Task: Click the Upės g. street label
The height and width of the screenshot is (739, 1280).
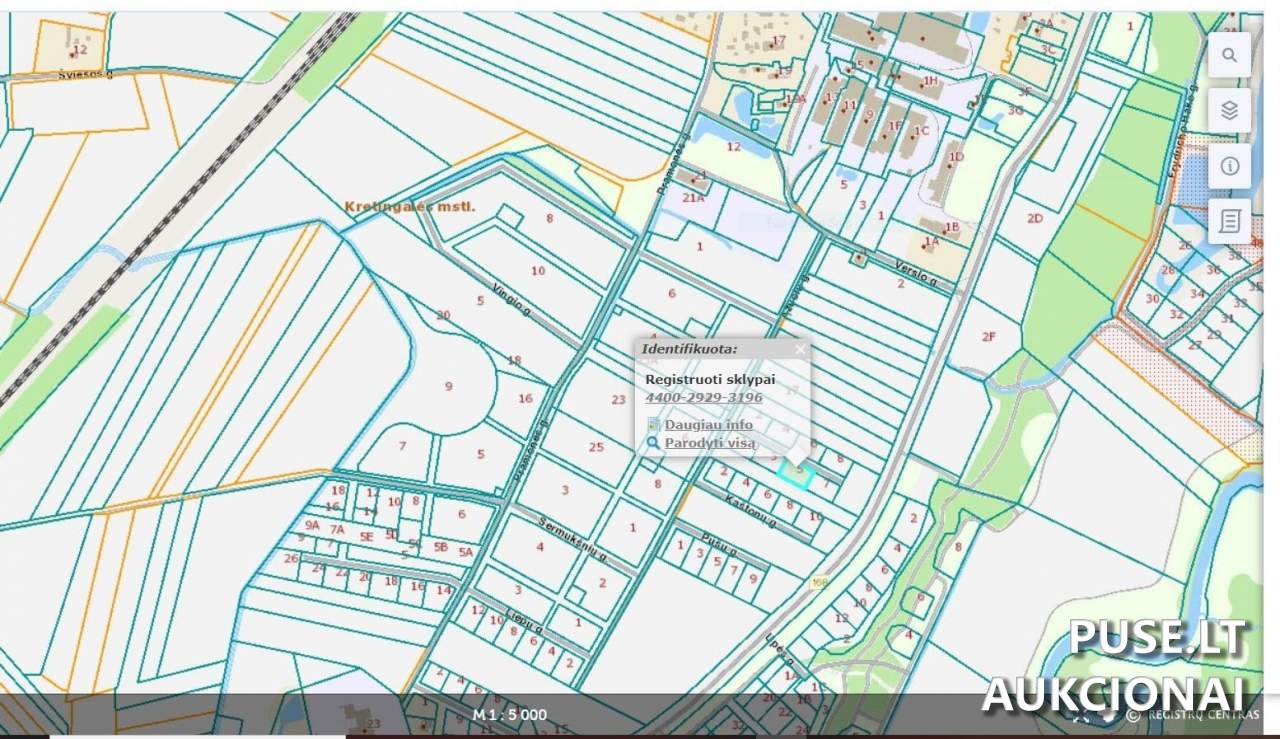Action: pyautogui.click(x=778, y=648)
